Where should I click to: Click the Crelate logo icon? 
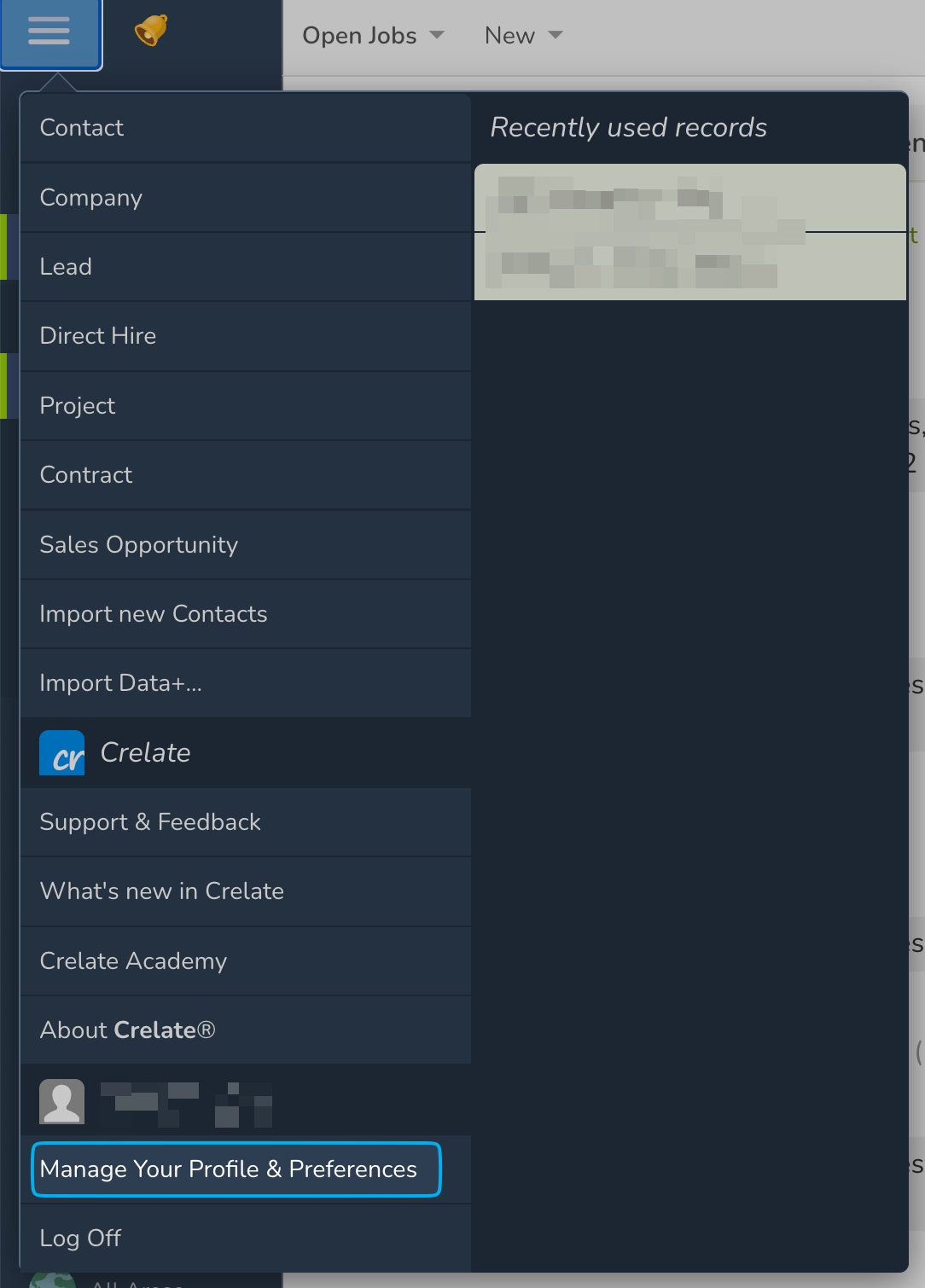click(x=62, y=753)
